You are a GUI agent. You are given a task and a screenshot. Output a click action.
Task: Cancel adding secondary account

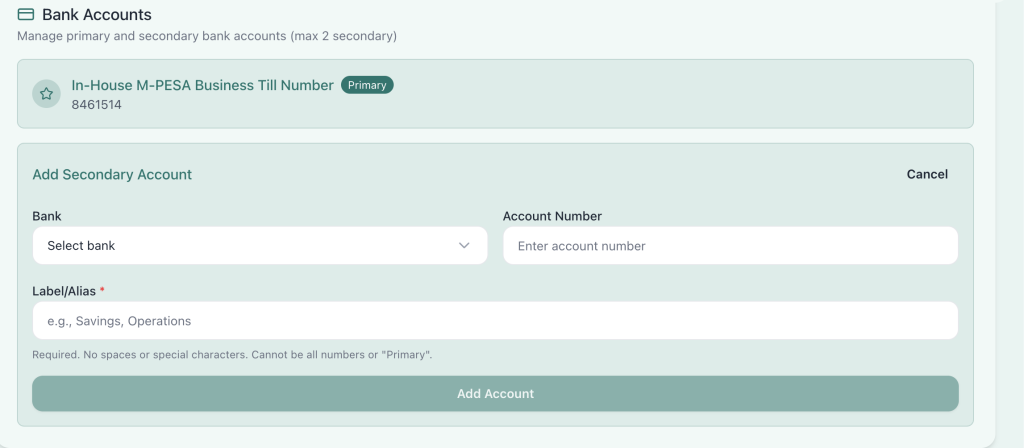click(927, 174)
